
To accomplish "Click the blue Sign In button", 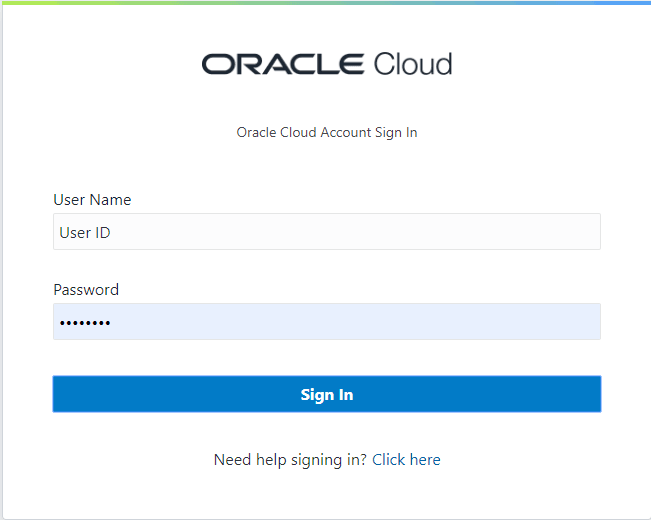I will pyautogui.click(x=327, y=394).
